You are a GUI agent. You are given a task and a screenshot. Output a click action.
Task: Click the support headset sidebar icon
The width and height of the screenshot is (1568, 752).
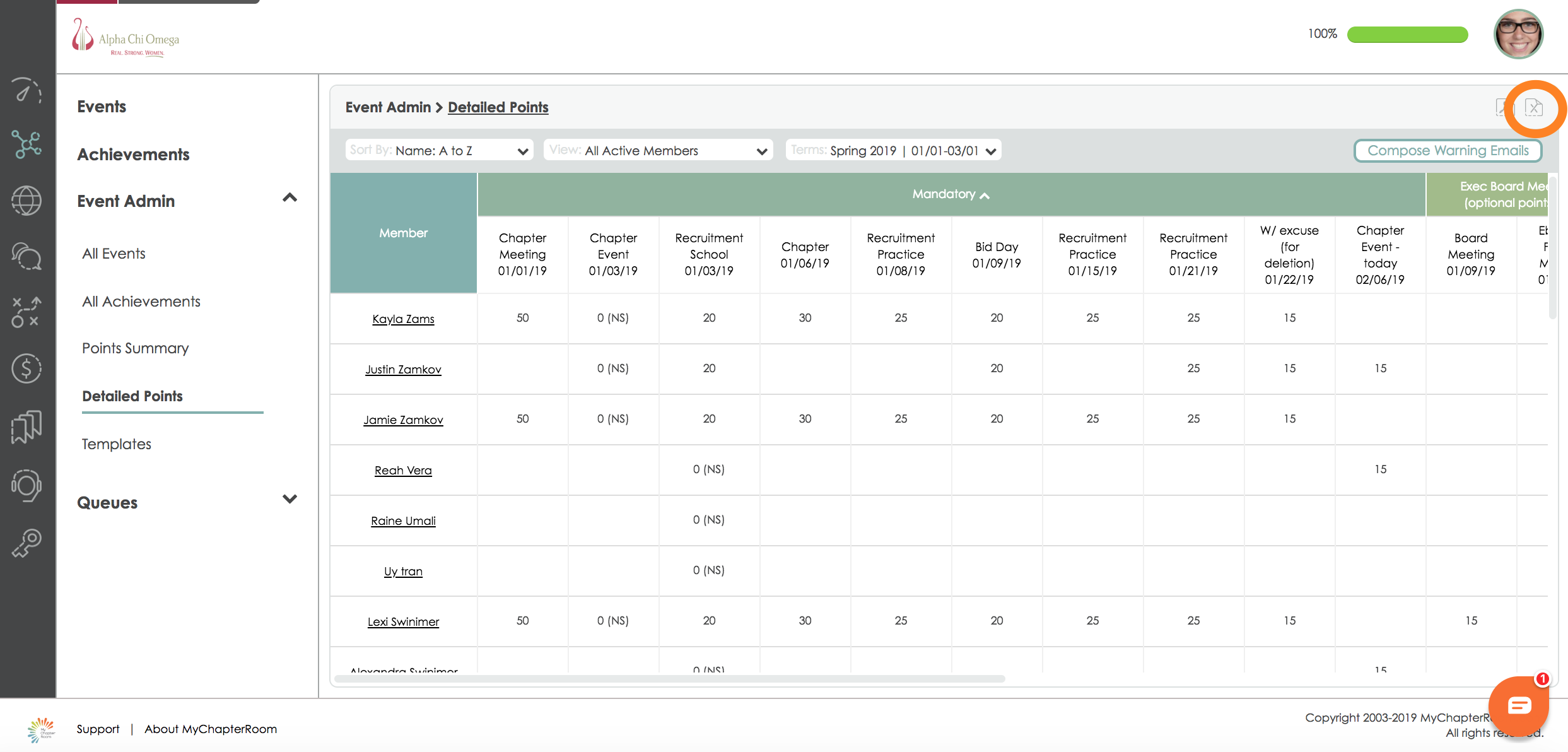(x=26, y=485)
